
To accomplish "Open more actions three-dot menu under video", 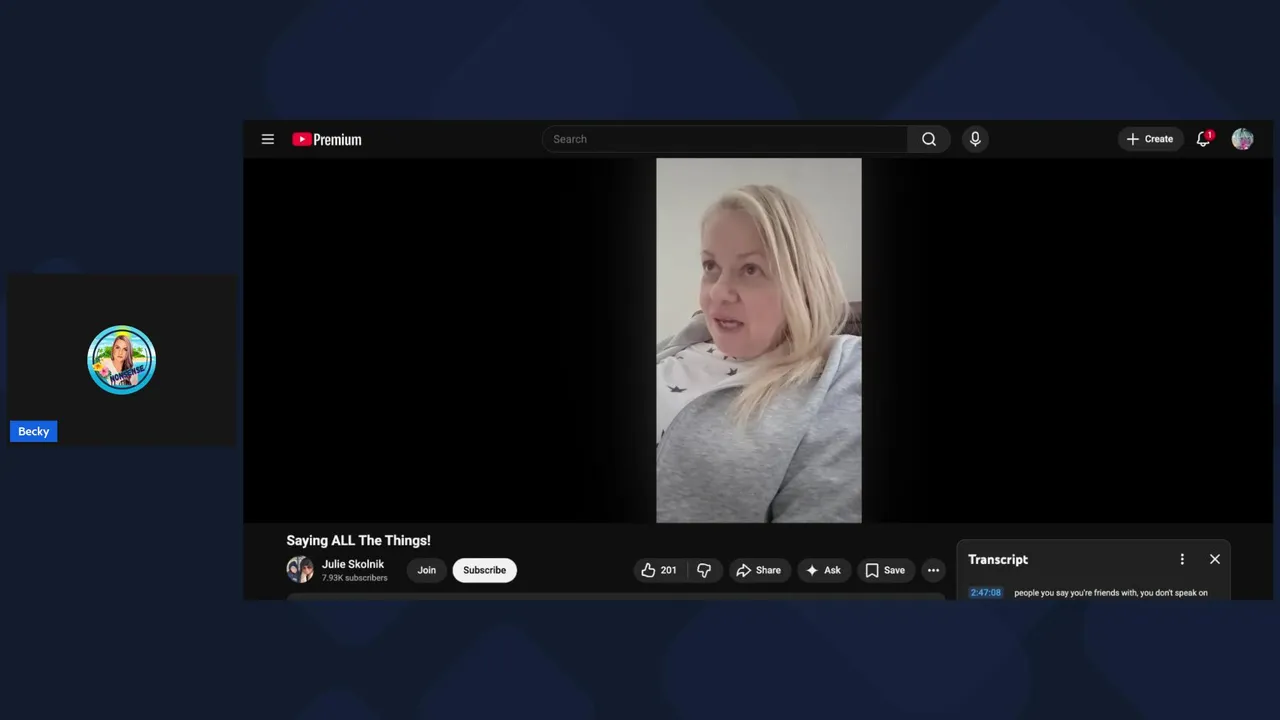I will [933, 570].
